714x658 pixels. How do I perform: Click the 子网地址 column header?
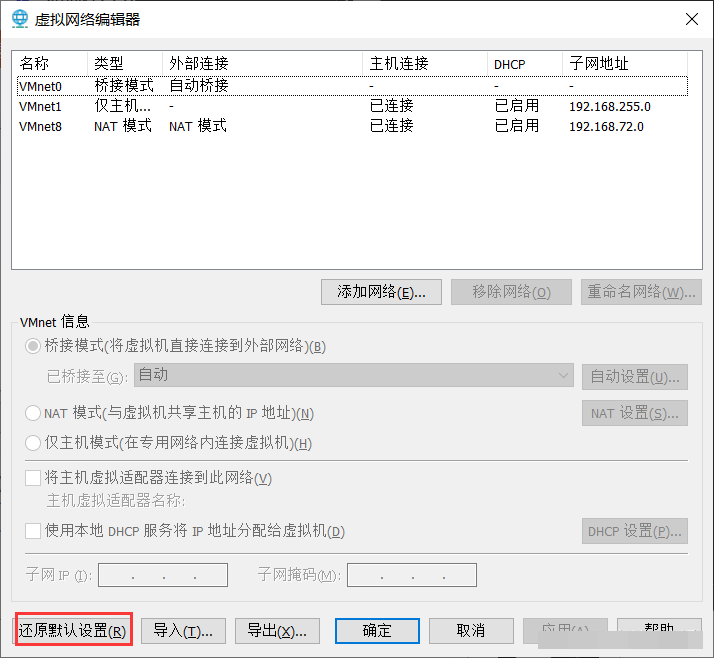625,63
